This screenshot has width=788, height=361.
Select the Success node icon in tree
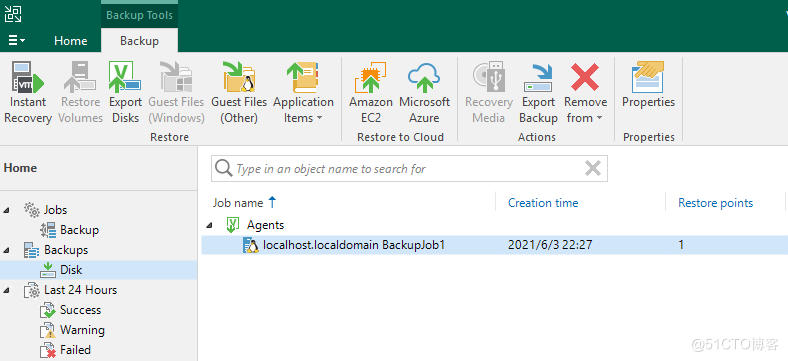[x=48, y=310]
